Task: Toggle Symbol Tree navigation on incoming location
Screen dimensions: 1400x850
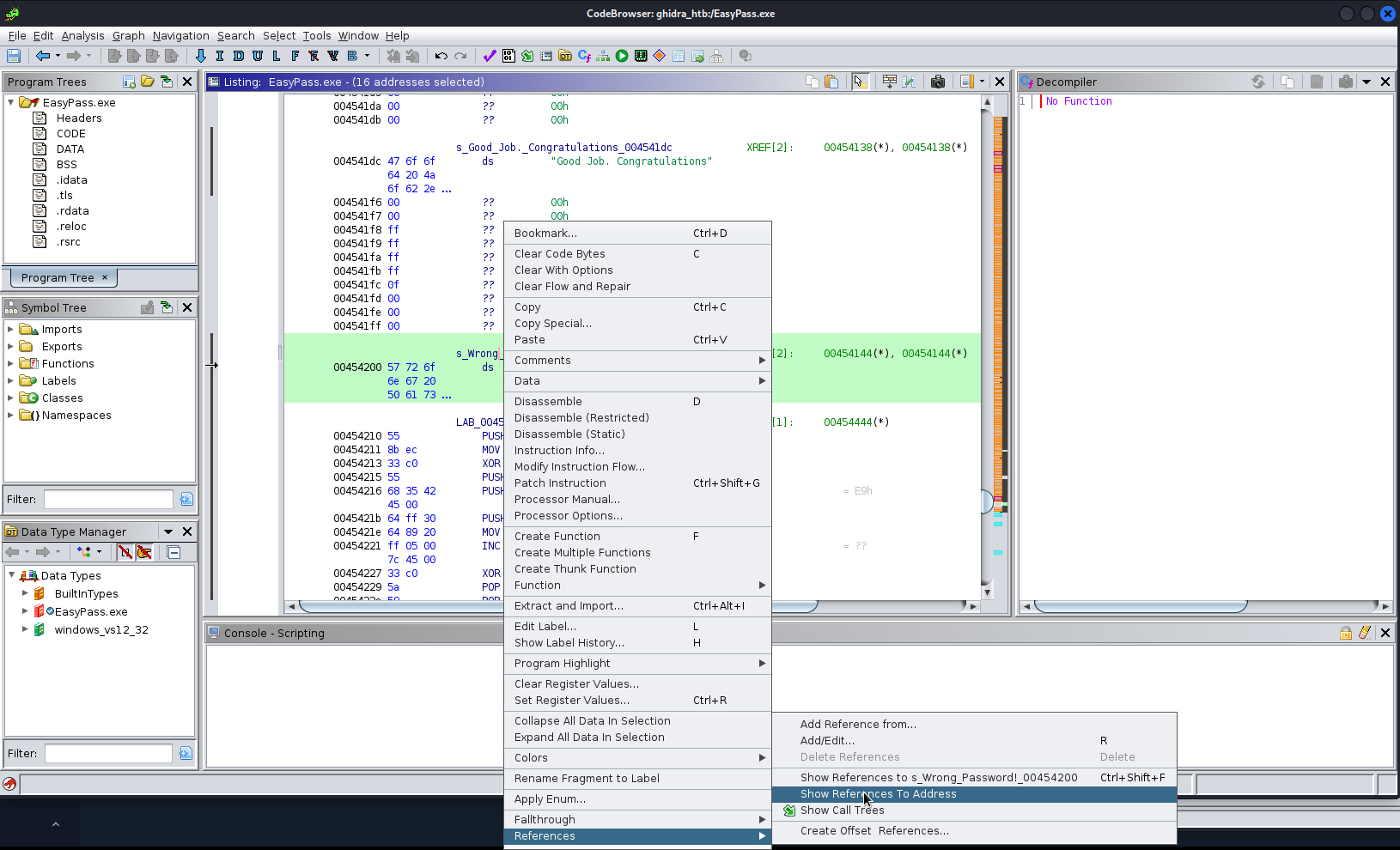Action: [167, 307]
